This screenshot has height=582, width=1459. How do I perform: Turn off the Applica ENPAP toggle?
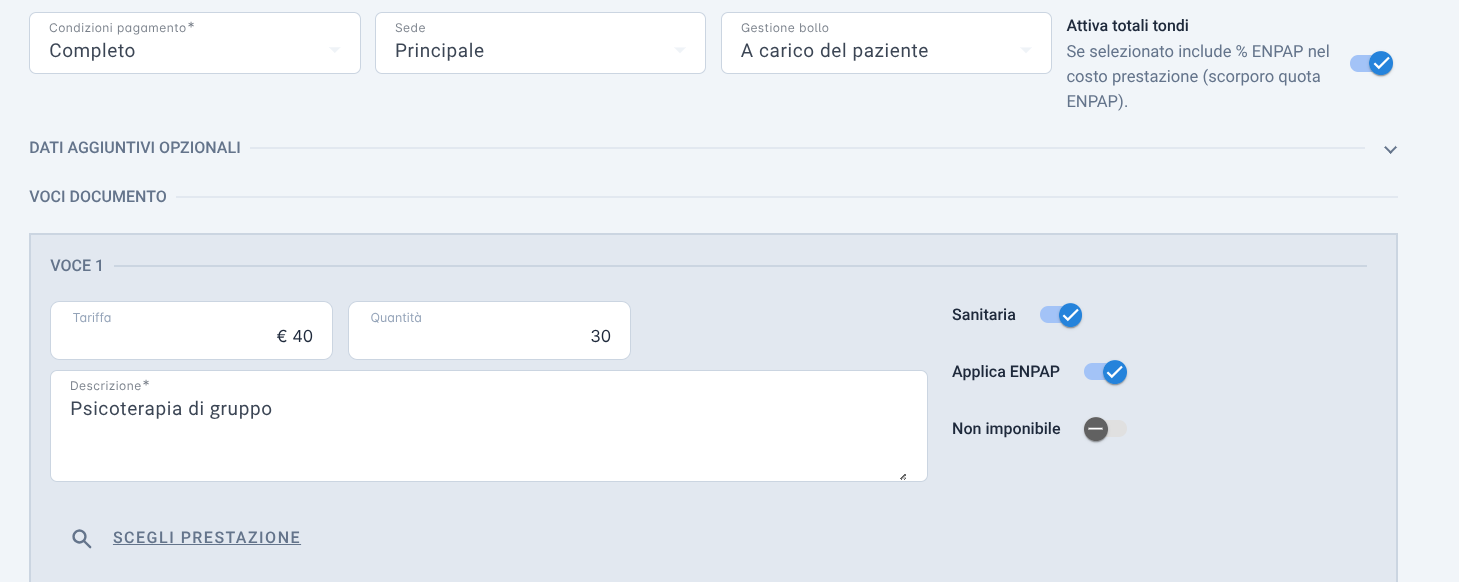click(x=1106, y=372)
